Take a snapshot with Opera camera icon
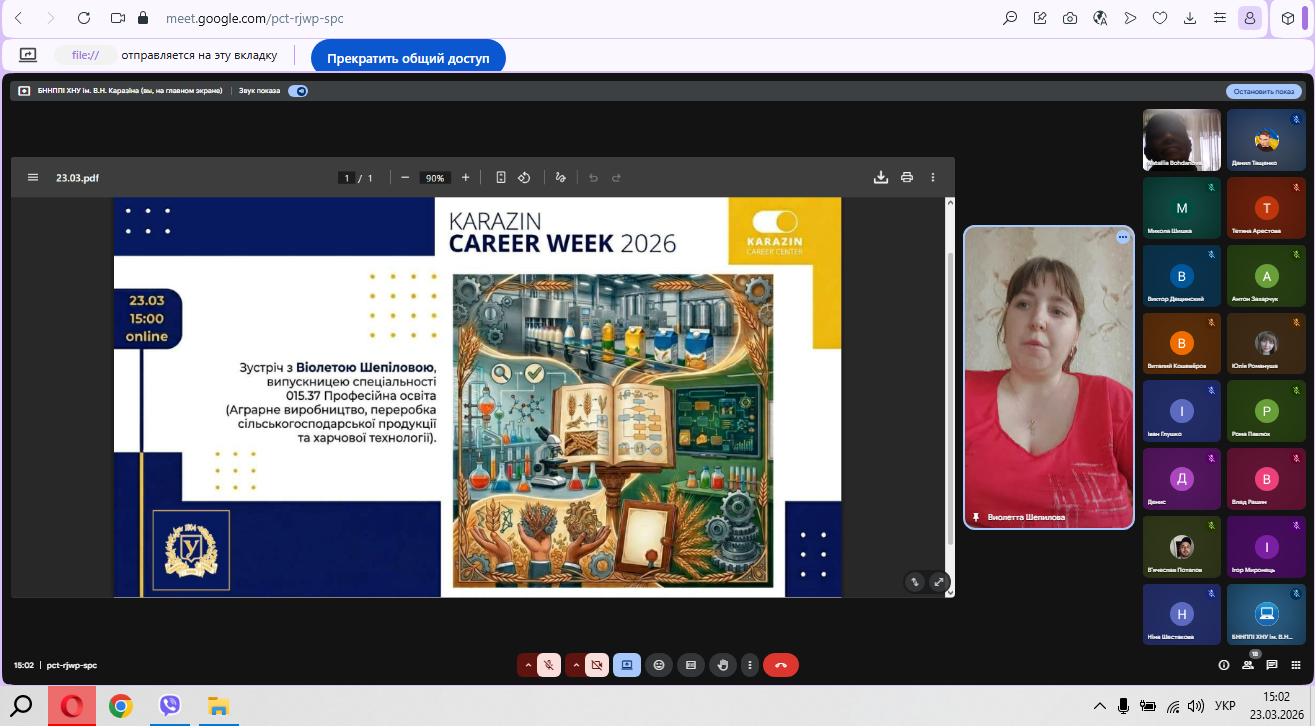Screen dimensions: 1315x726 pos(1070,18)
